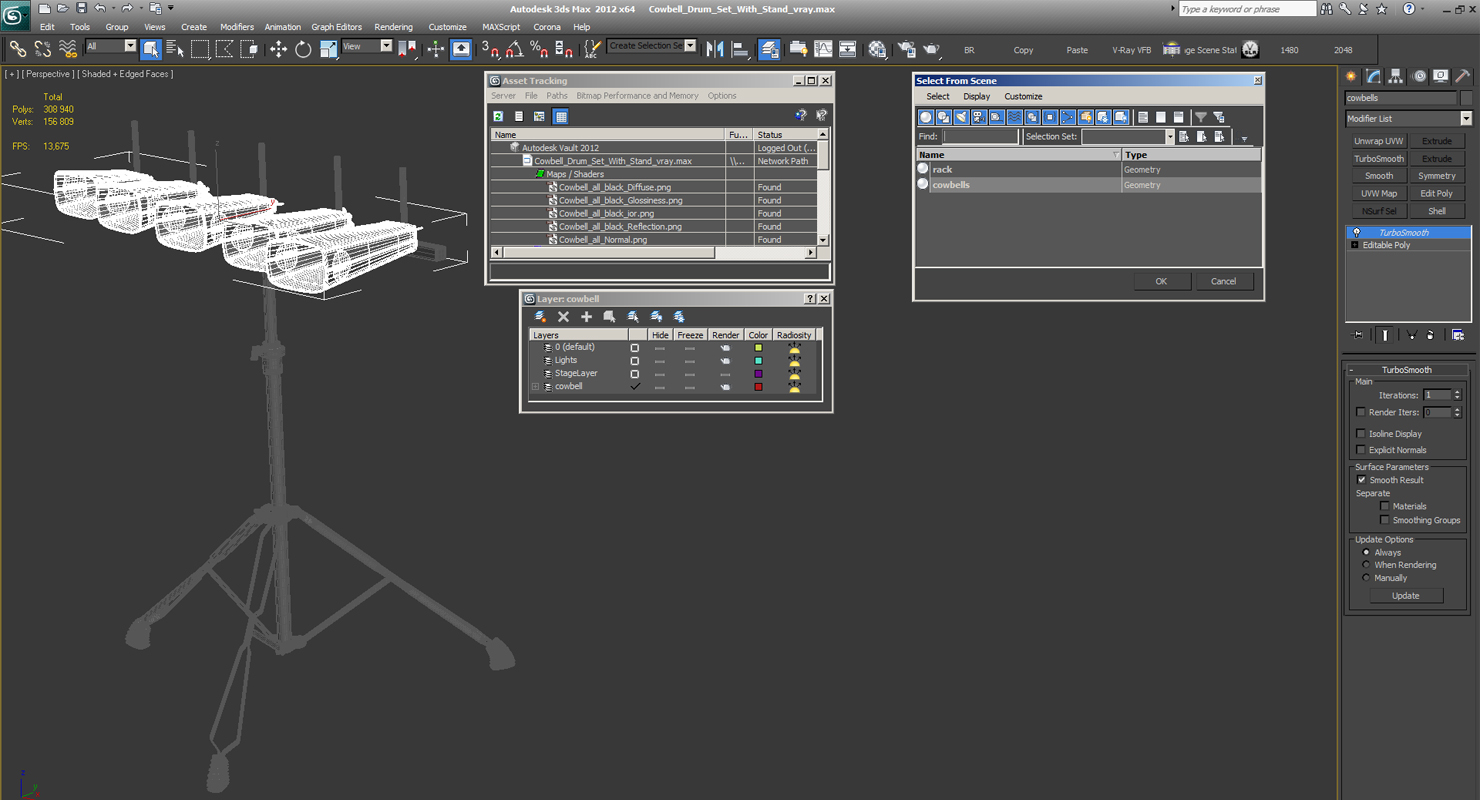Open Render Setup teapot icon
Screen dimensions: 1480x800
907,48
